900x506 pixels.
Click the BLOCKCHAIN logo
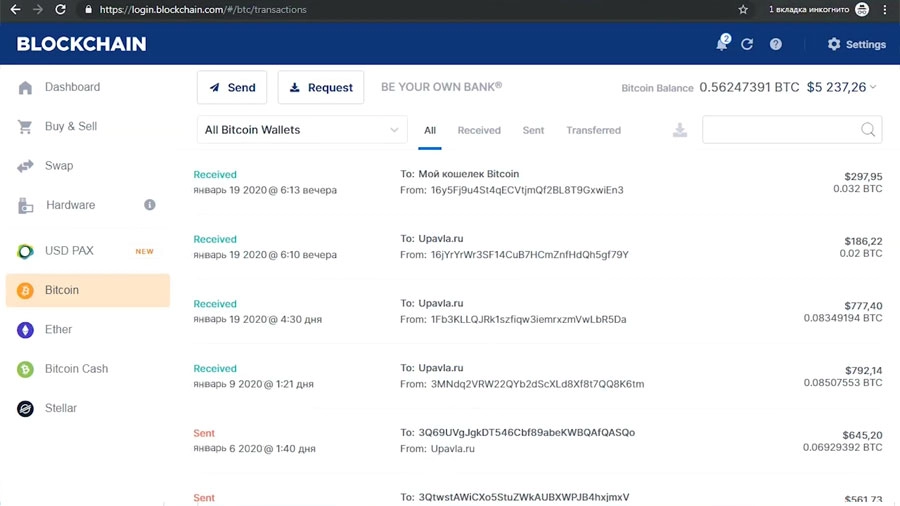pyautogui.click(x=82, y=44)
